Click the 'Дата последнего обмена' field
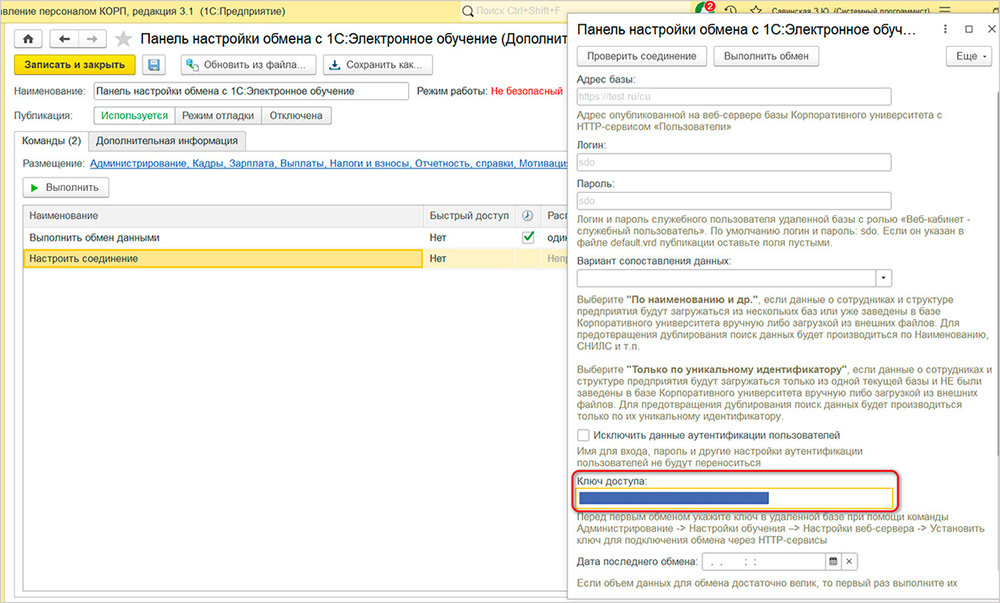 tap(763, 562)
